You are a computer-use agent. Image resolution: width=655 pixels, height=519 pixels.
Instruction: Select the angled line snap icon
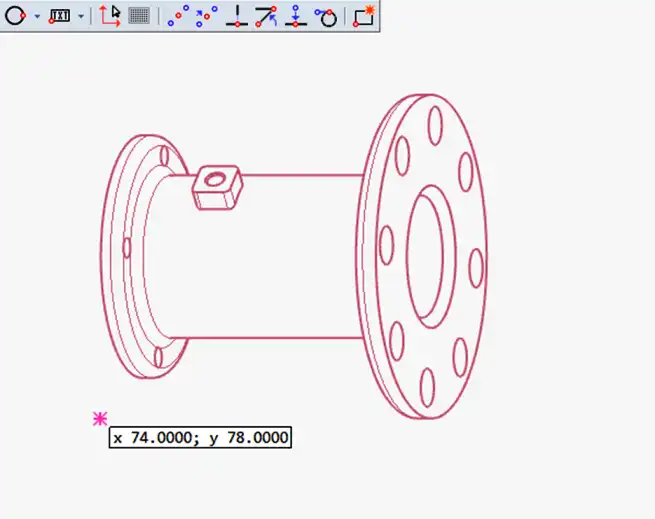click(x=266, y=16)
